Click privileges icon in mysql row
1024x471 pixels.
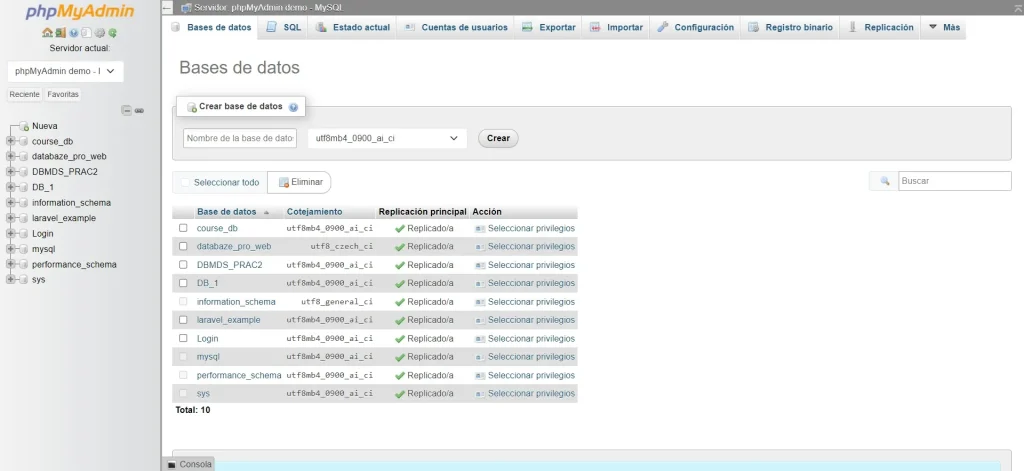coord(480,357)
